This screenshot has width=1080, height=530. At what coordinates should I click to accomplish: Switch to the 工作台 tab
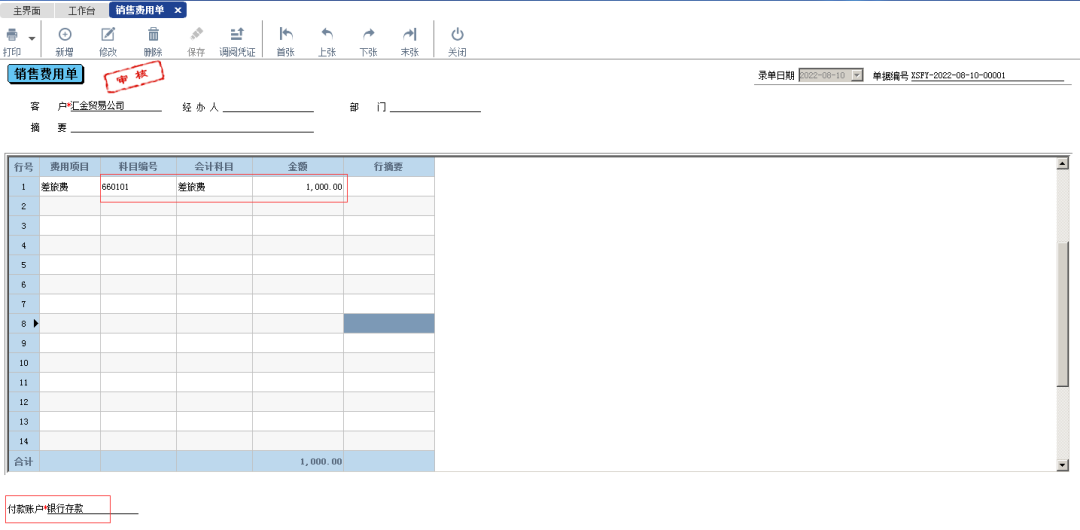click(82, 10)
